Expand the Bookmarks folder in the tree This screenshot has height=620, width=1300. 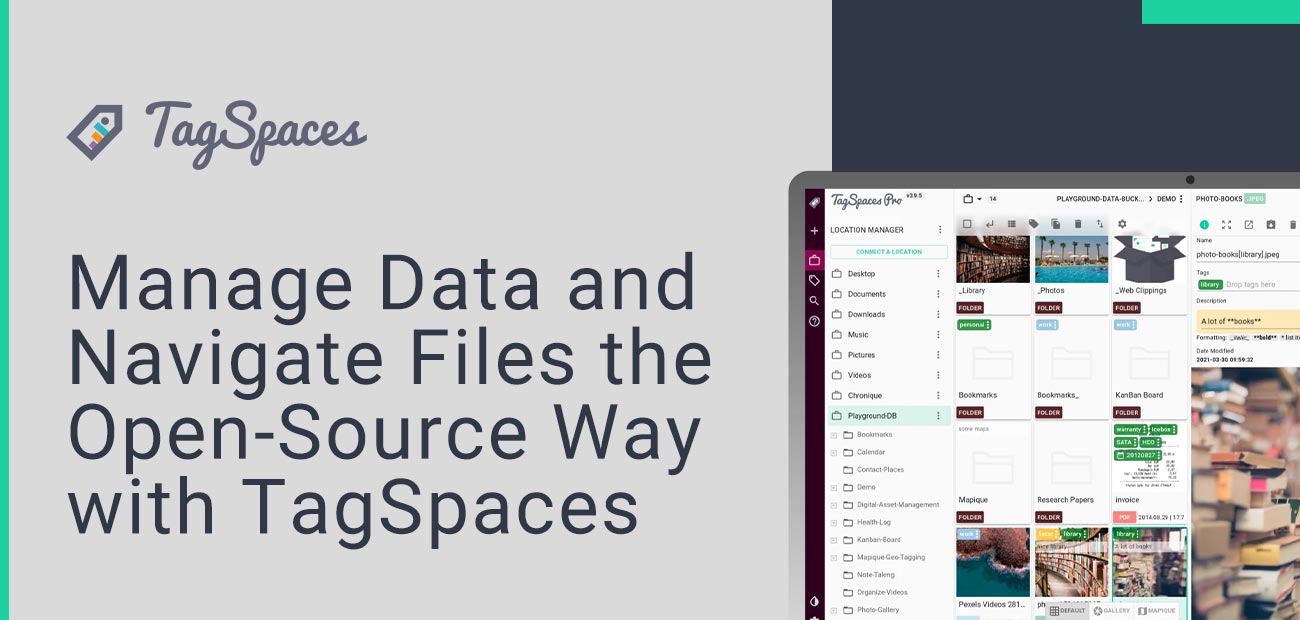point(833,434)
